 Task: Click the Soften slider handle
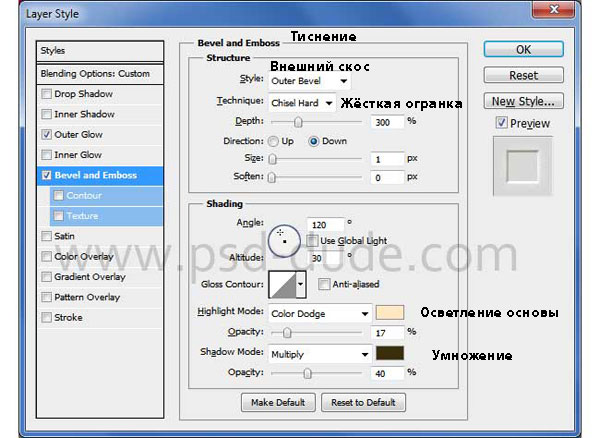[x=272, y=177]
